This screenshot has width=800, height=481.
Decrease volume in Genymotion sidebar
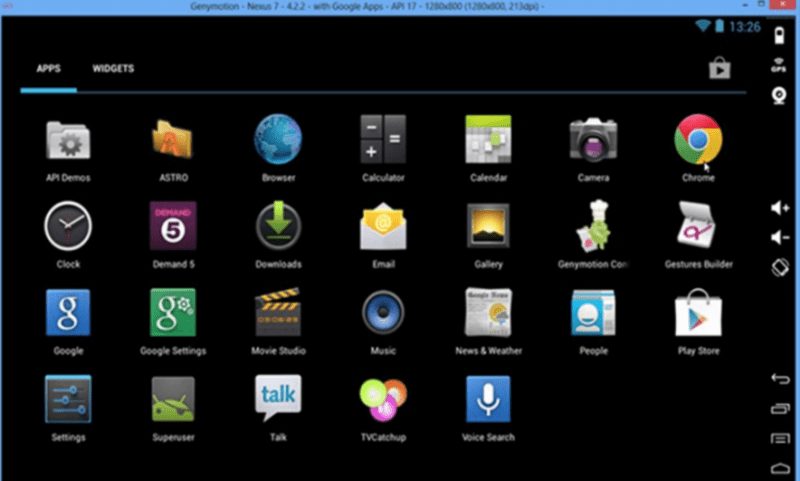[x=780, y=237]
